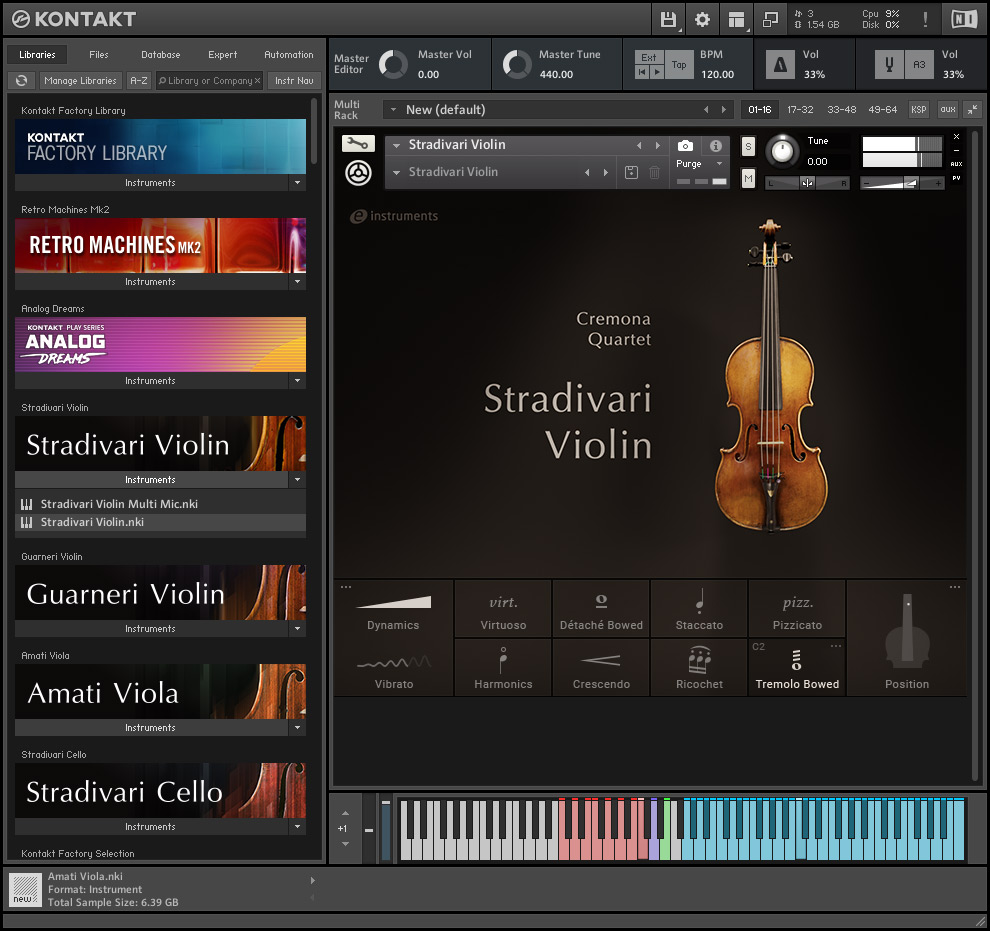990x931 pixels.
Task: Toggle the instrument Solo (S) button
Action: pyautogui.click(x=748, y=147)
